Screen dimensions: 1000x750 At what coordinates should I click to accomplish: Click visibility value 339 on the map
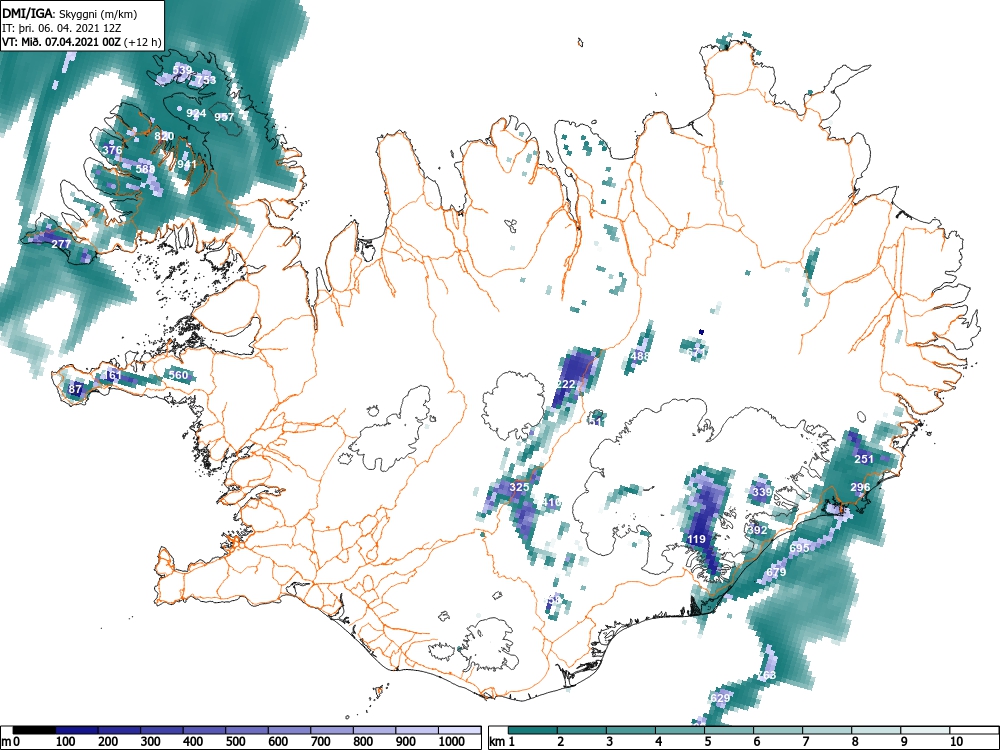(x=761, y=492)
